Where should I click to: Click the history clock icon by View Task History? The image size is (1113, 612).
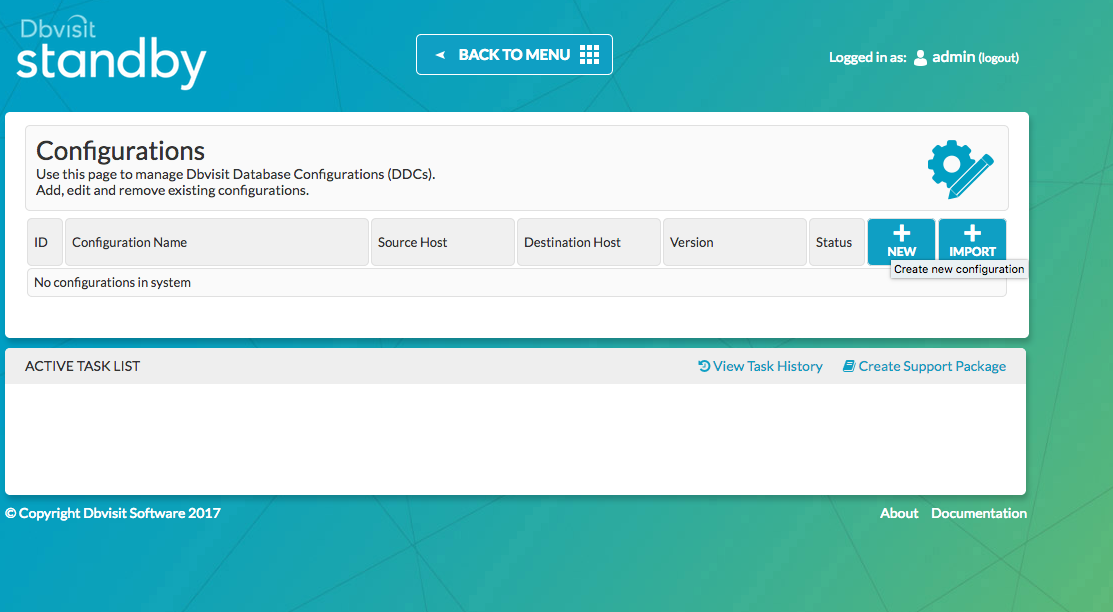(x=704, y=366)
